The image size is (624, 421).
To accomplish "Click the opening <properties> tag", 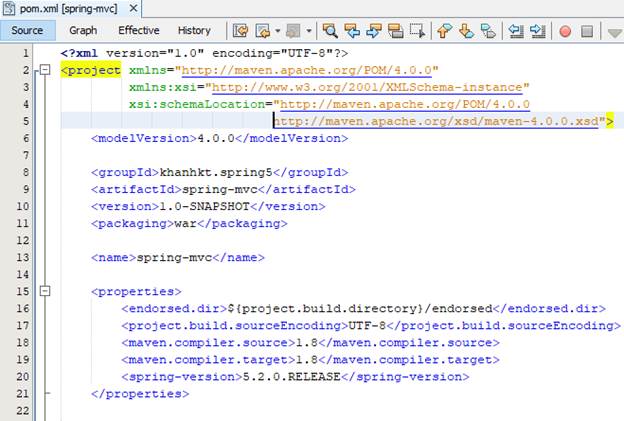I will tap(136, 292).
